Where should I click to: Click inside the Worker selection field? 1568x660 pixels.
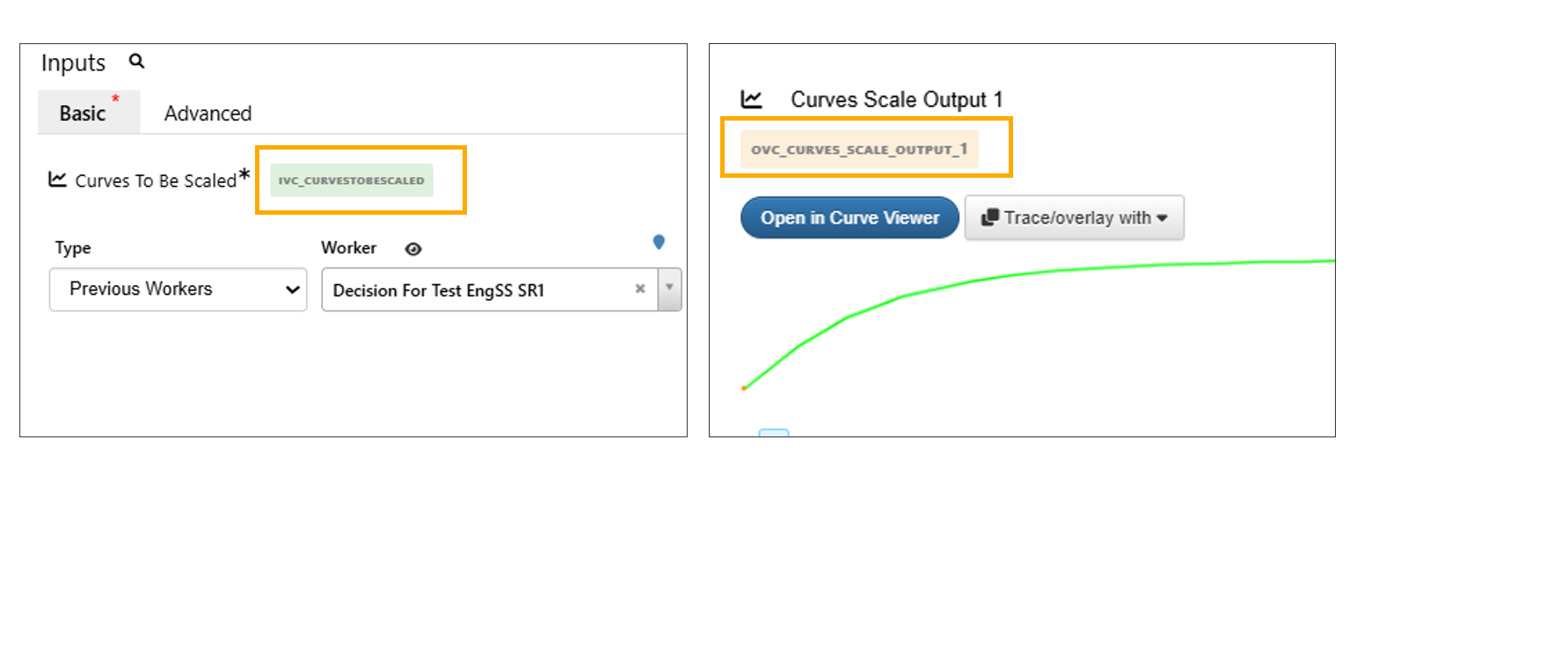point(475,290)
